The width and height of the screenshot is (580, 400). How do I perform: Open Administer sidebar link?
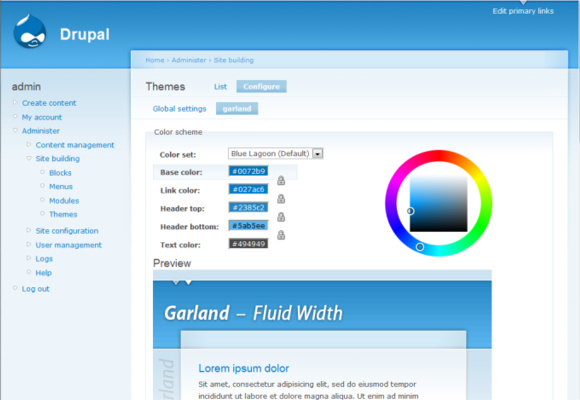click(41, 131)
